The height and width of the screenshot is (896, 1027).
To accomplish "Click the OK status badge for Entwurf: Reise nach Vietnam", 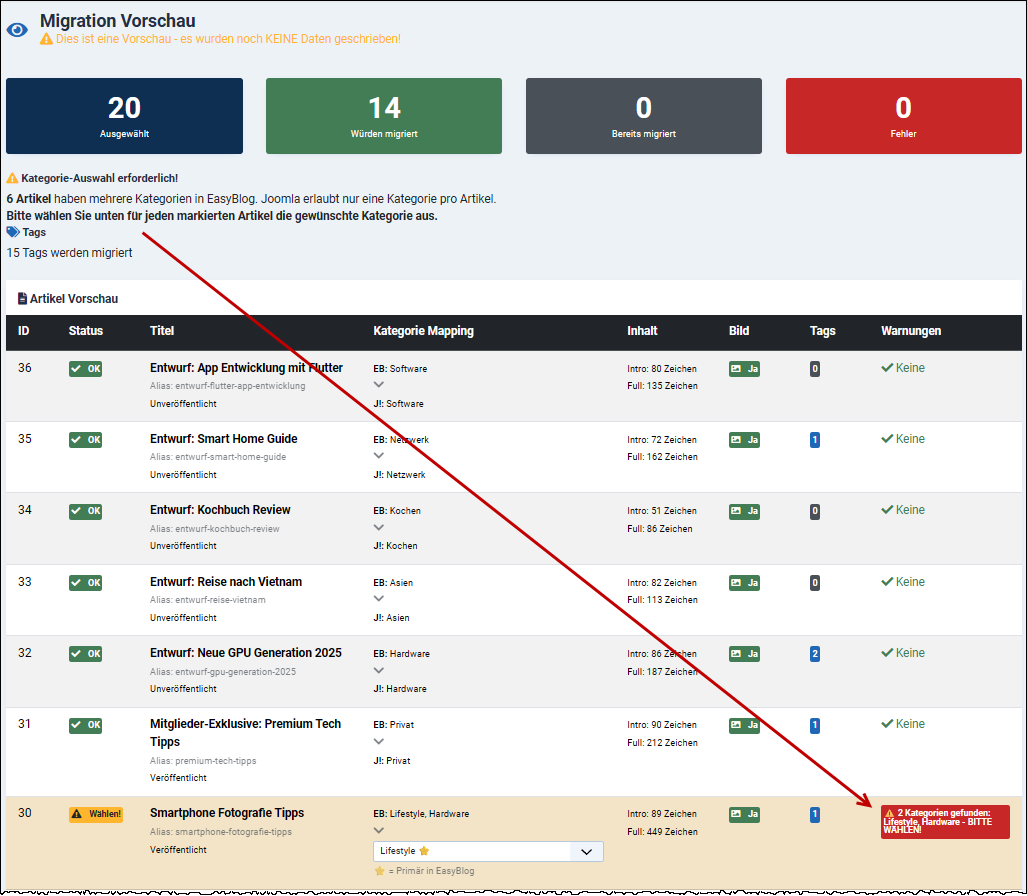I will point(84,582).
